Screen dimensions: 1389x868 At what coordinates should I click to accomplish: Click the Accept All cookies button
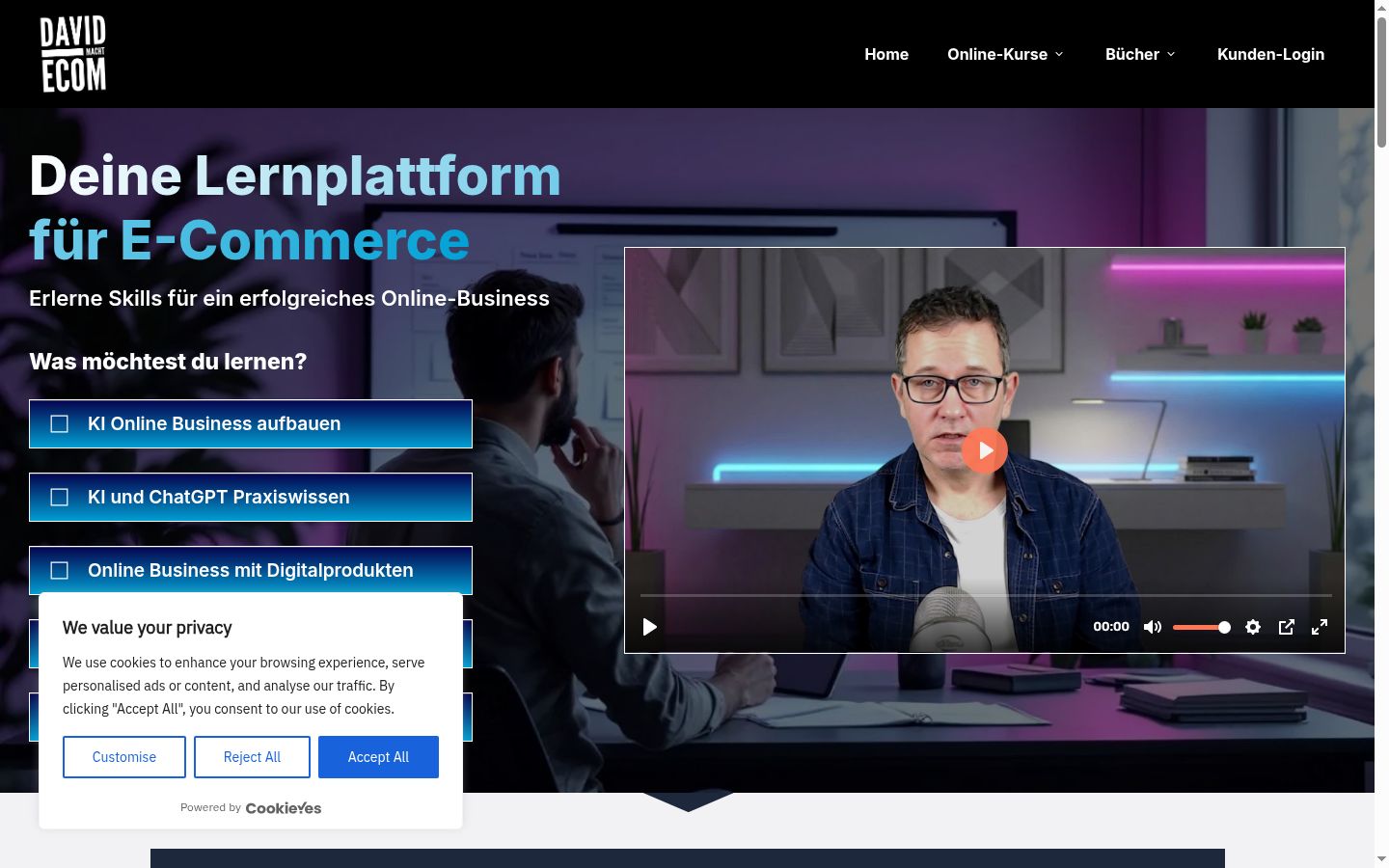pyautogui.click(x=378, y=757)
